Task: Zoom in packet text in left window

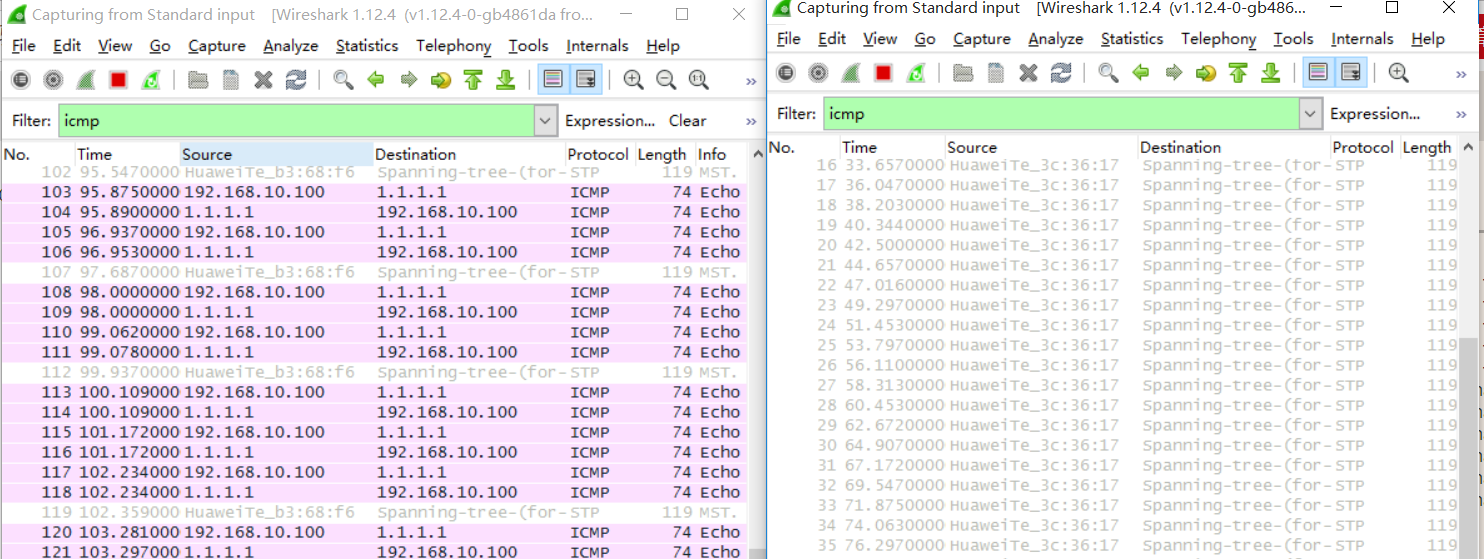Action: tap(633, 80)
